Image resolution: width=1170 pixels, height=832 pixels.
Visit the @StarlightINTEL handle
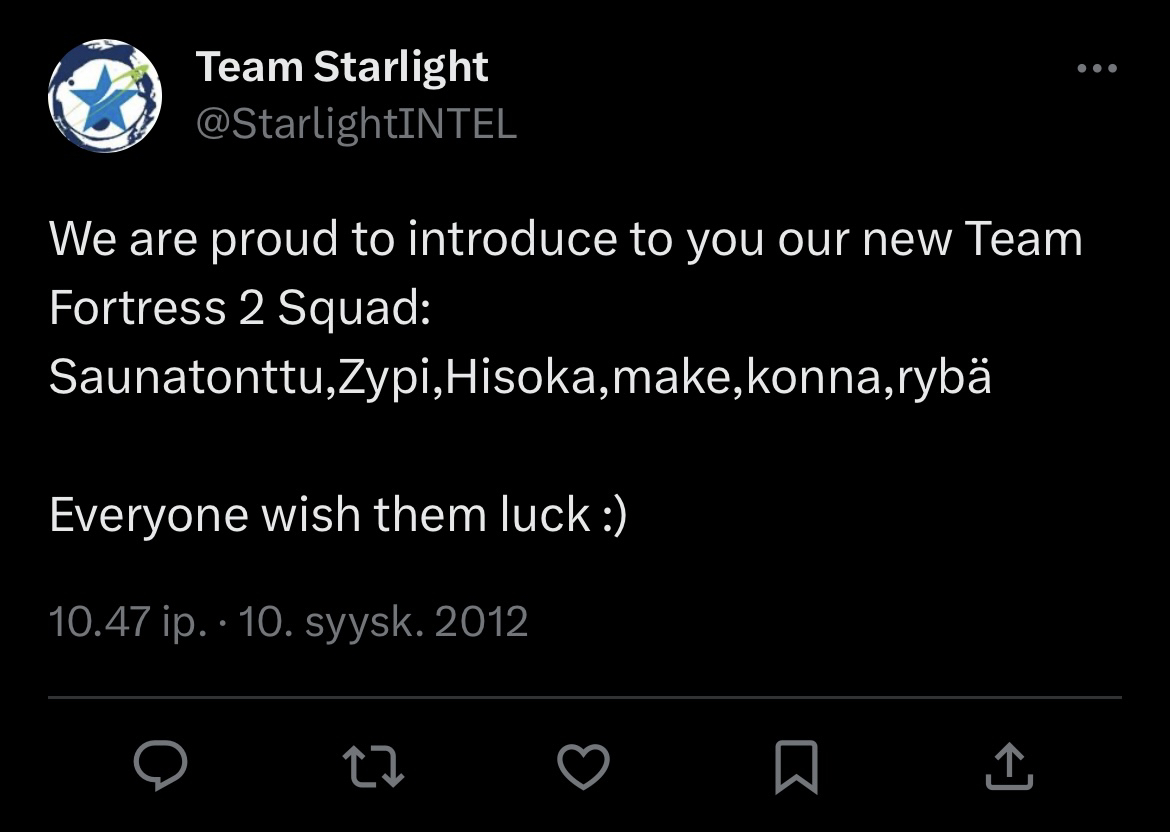(356, 123)
